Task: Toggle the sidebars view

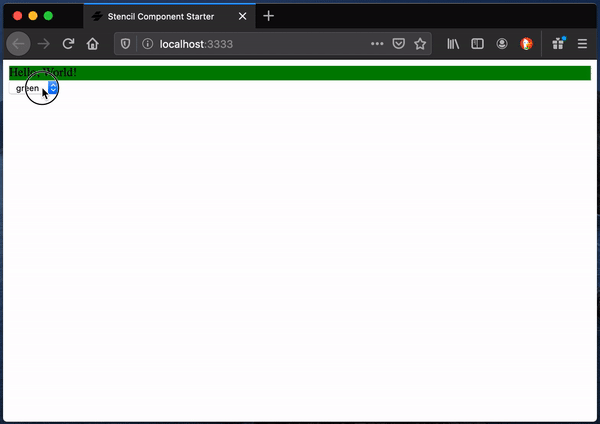Action: [x=477, y=44]
